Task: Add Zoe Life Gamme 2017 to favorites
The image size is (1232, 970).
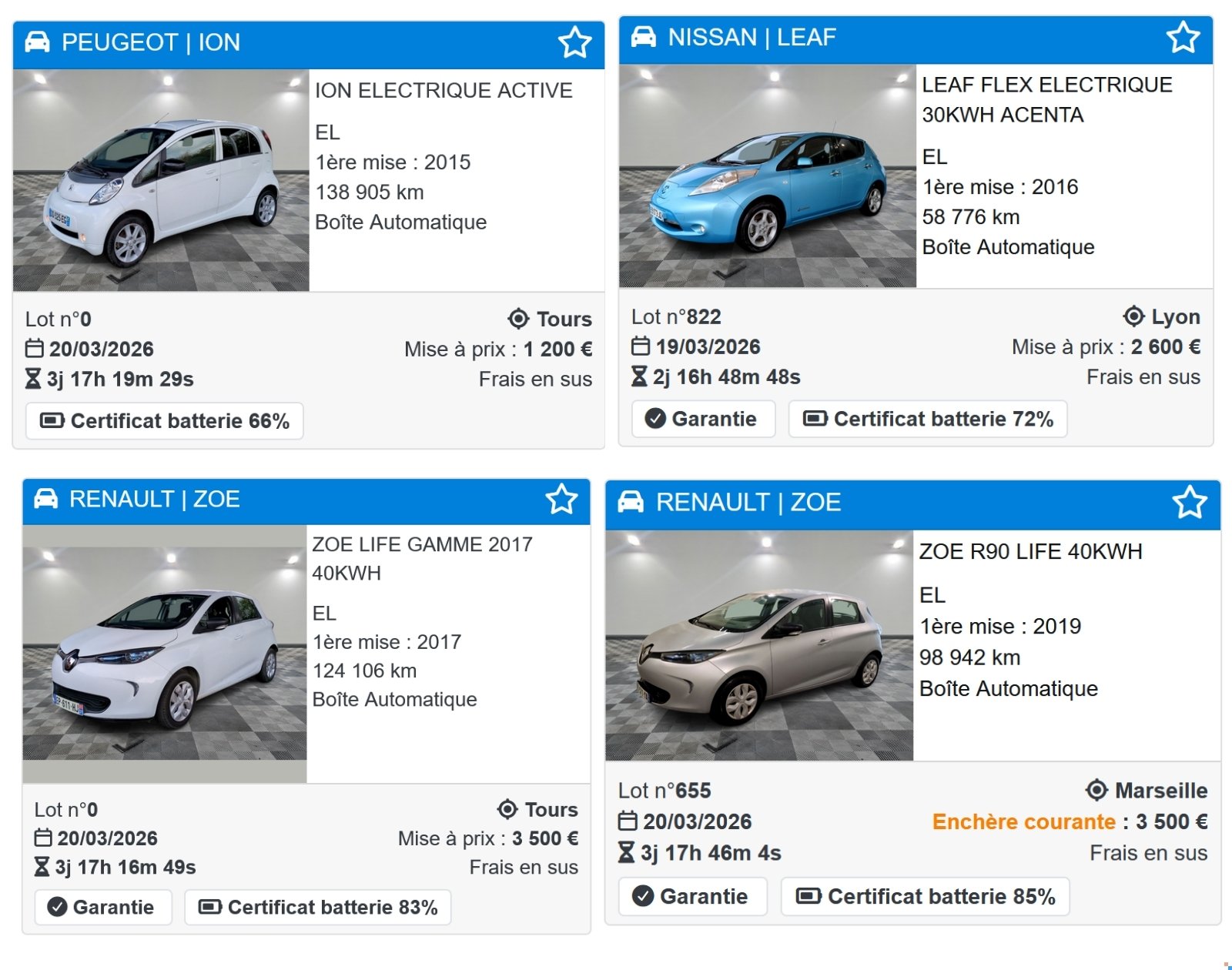Action: (x=561, y=499)
